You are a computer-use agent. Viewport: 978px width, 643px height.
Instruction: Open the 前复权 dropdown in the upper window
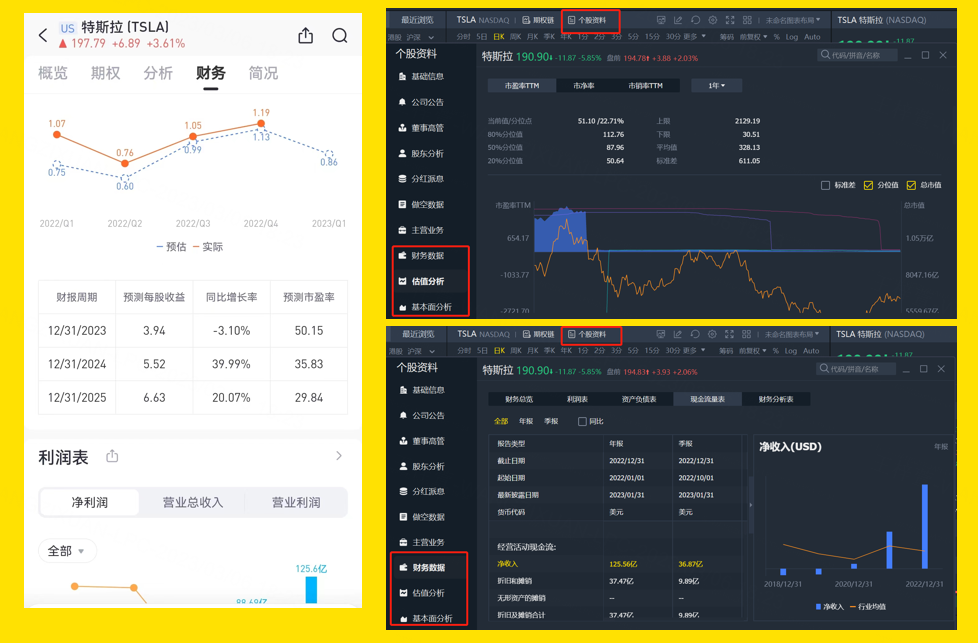tap(753, 37)
